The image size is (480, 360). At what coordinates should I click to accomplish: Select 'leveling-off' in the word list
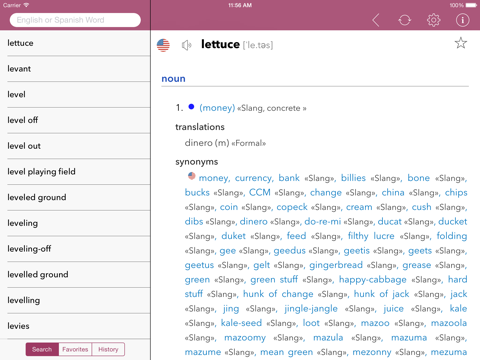75,249
